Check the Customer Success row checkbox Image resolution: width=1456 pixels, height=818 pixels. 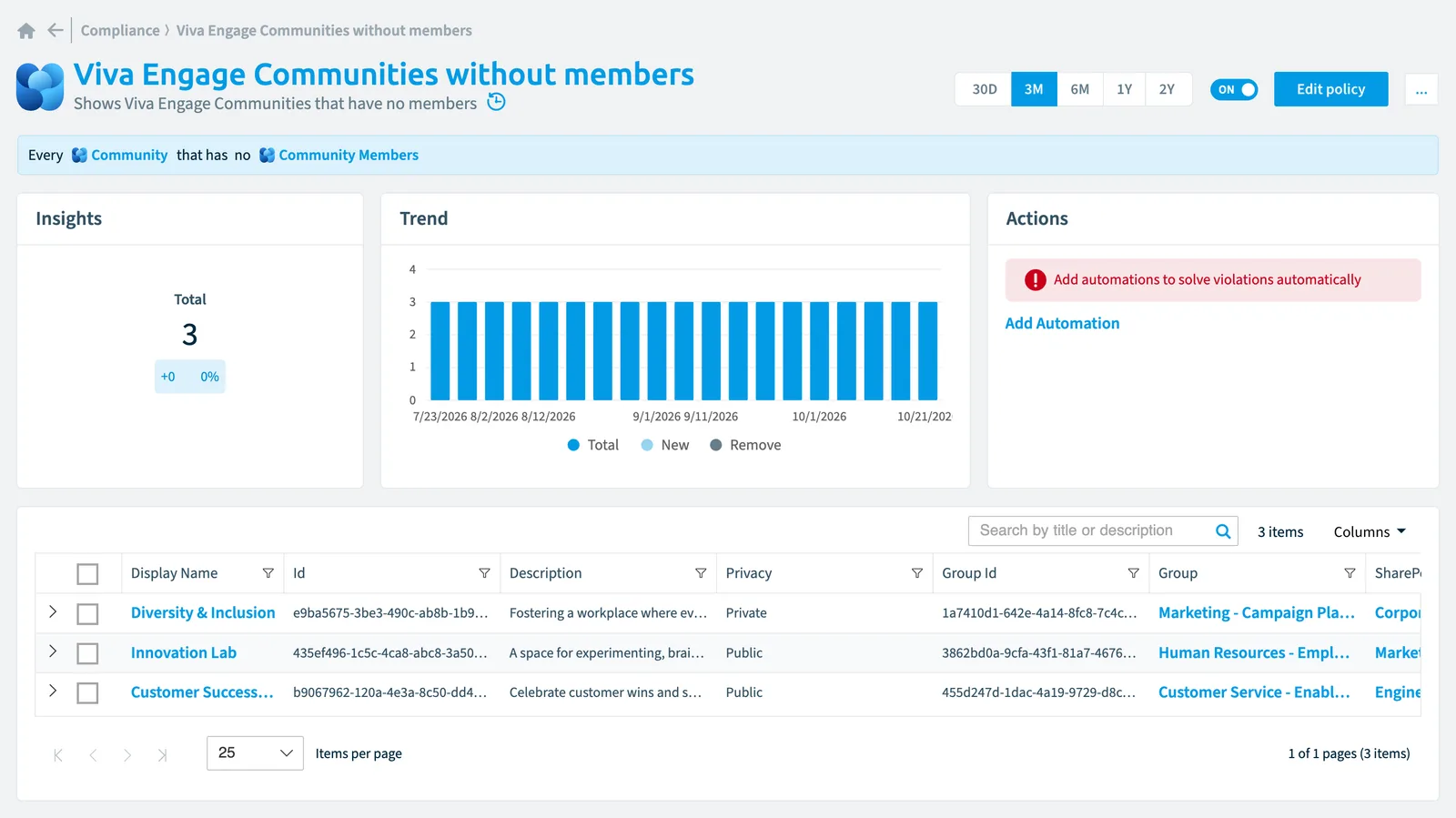(x=87, y=693)
